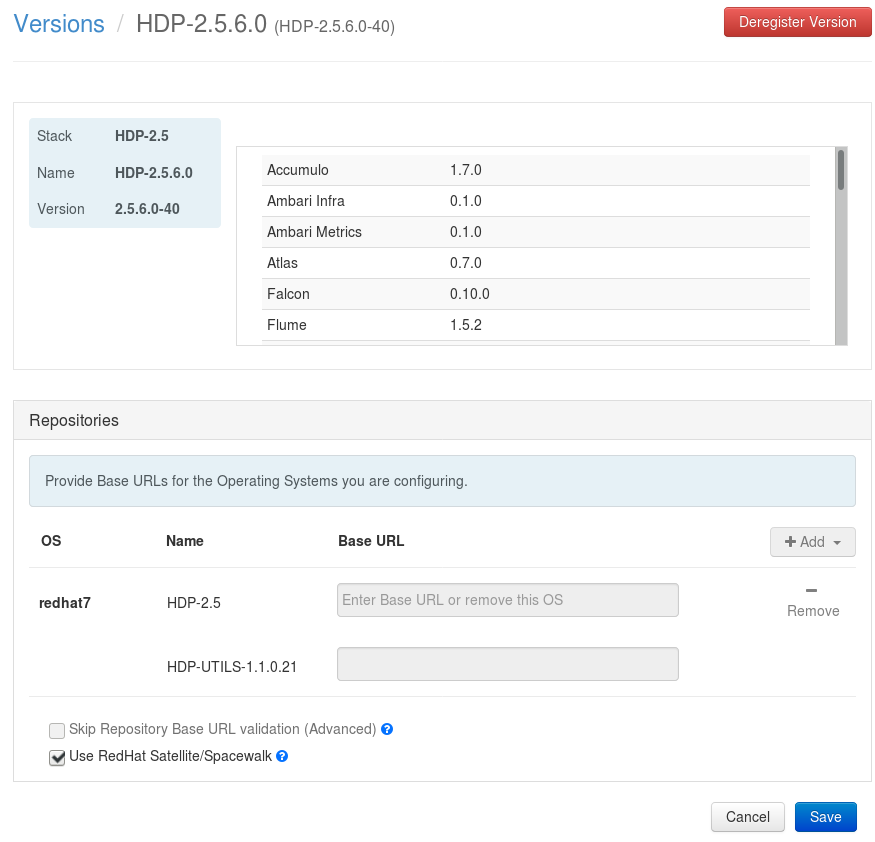Screen dimensions: 875x842
Task: Open the Add OS dropdown
Action: point(812,542)
